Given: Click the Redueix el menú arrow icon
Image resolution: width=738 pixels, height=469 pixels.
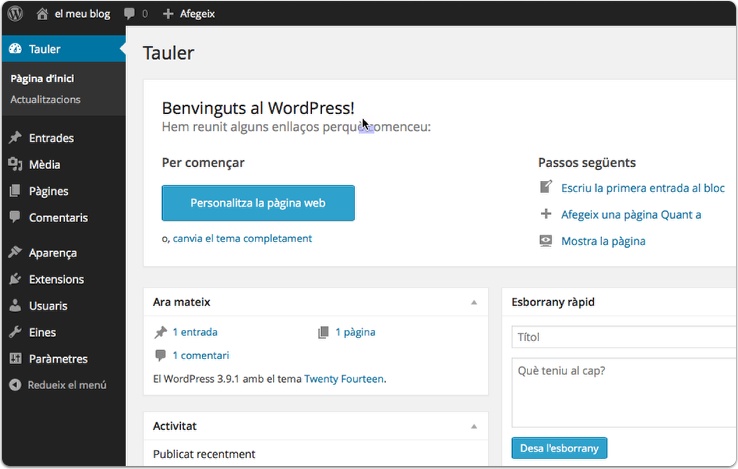Looking at the screenshot, I should [15, 385].
